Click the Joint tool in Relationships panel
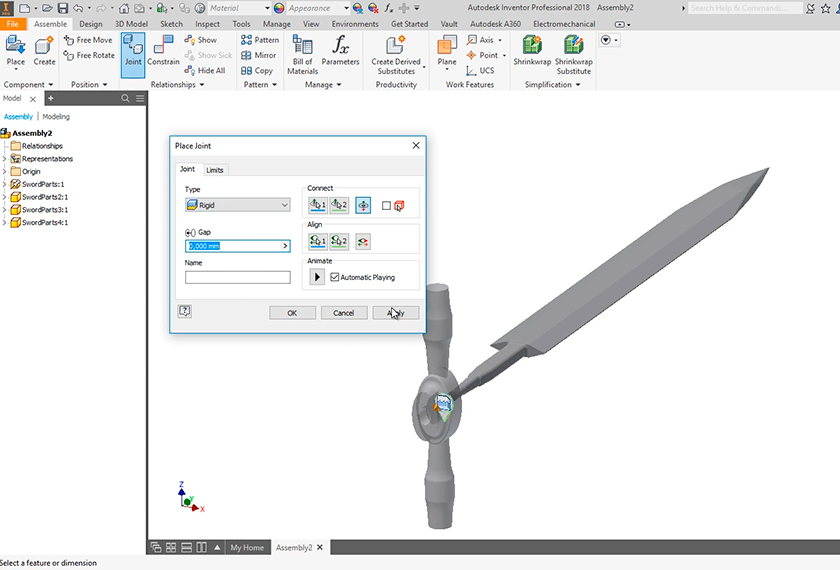This screenshot has width=840, height=570. point(133,54)
